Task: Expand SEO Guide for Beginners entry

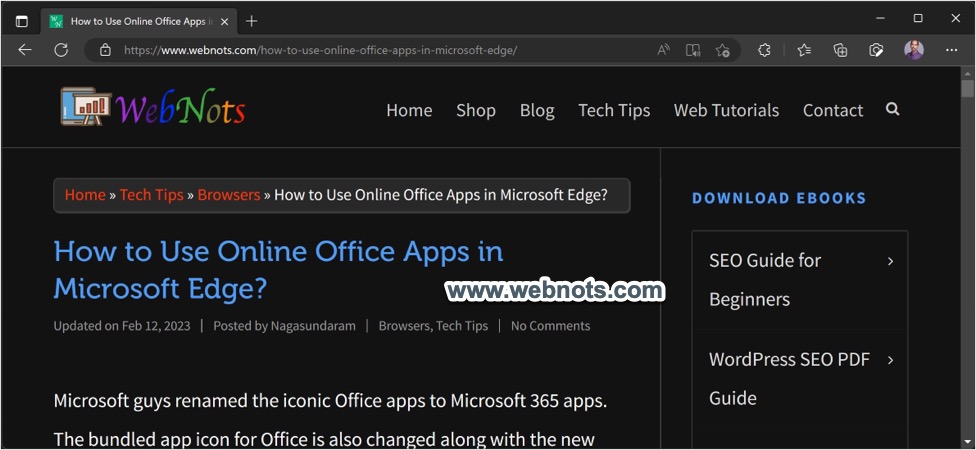Action: [890, 261]
